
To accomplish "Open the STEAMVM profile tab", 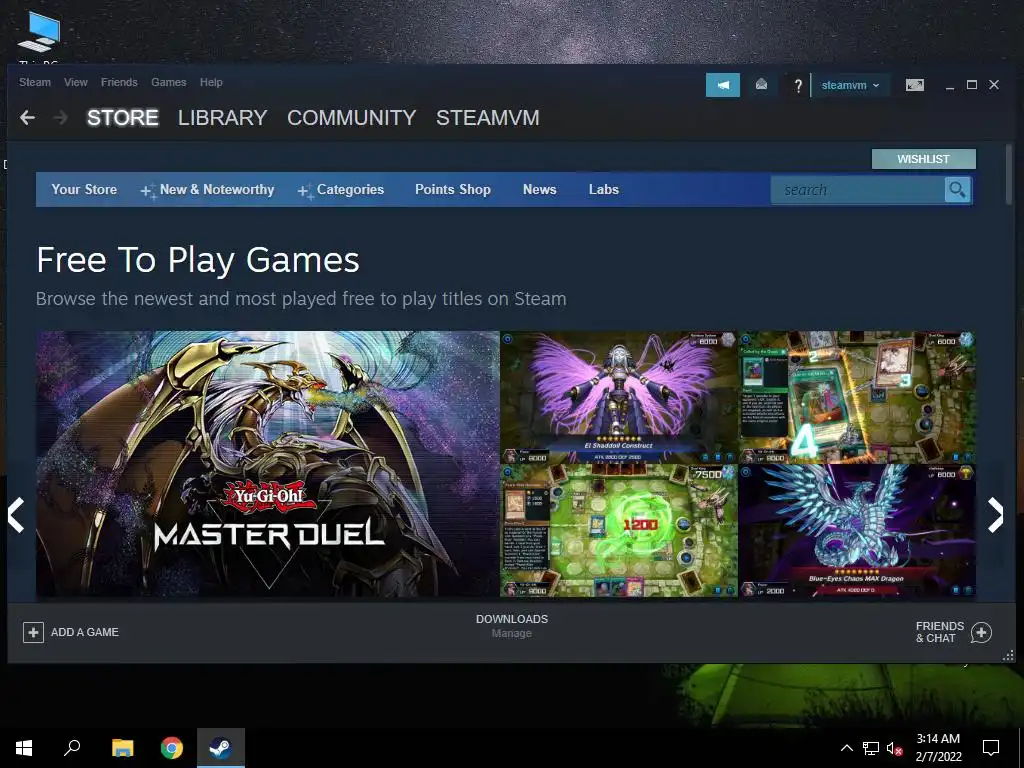I will pos(488,118).
